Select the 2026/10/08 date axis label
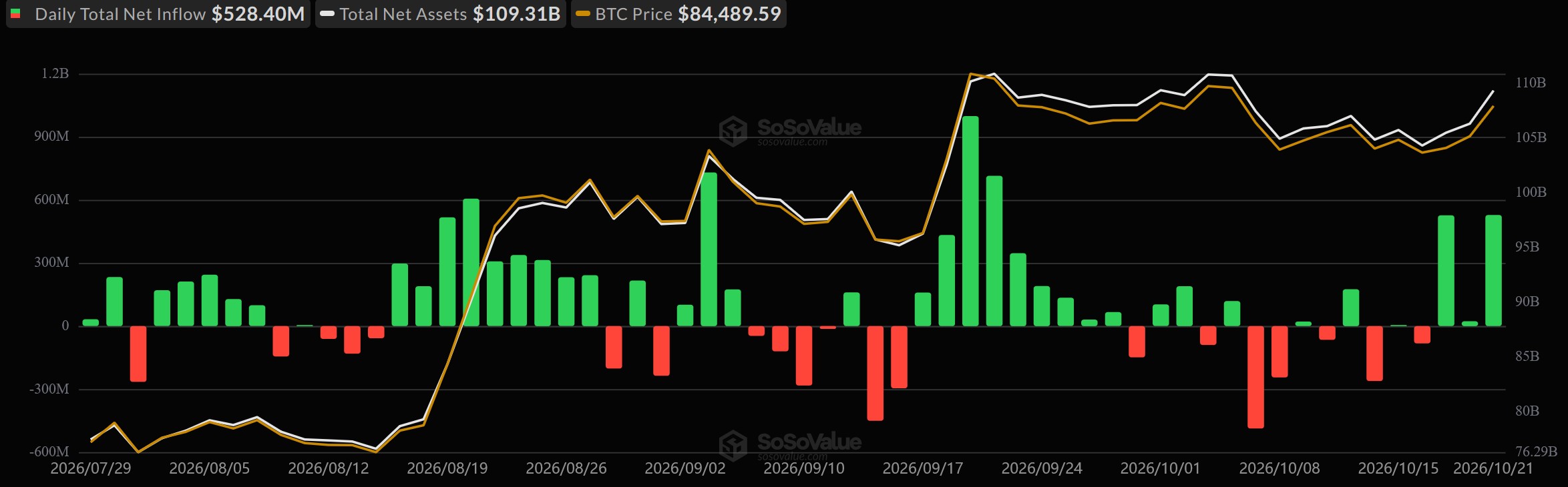 pos(1280,468)
